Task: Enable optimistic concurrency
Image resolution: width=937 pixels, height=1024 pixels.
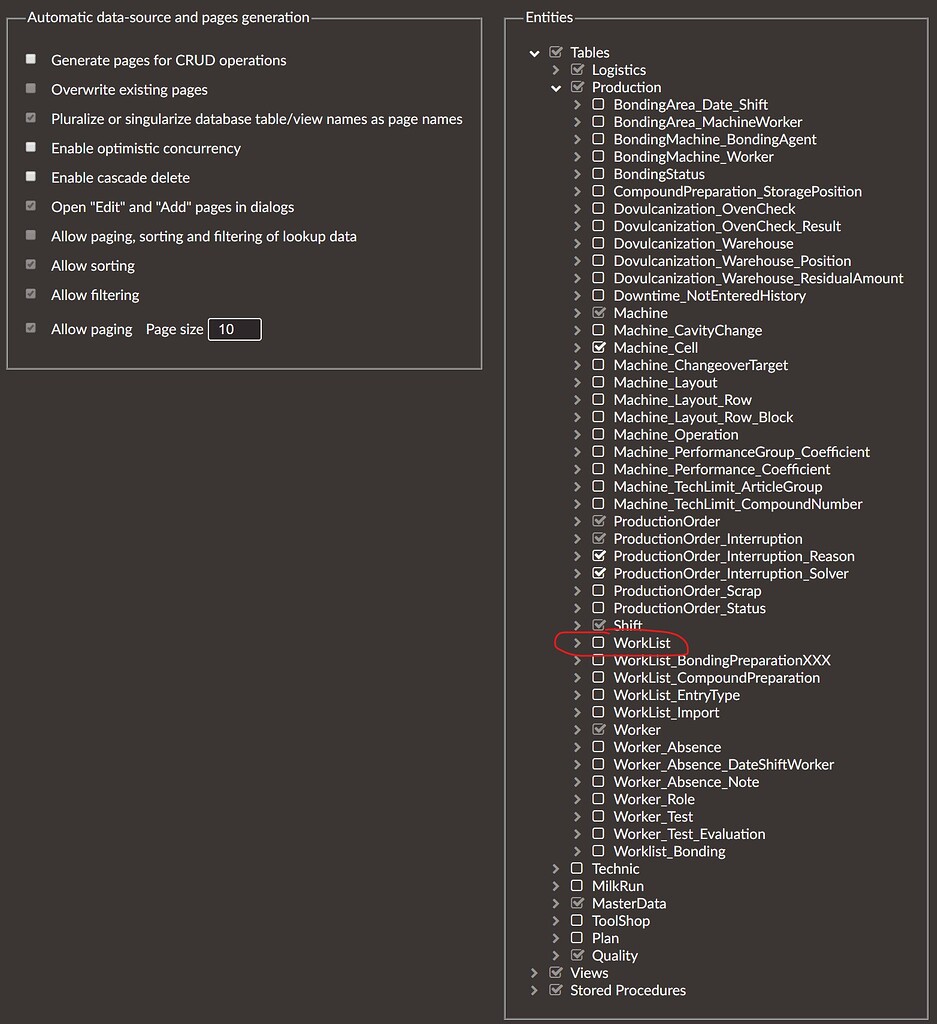Action: tap(31, 148)
